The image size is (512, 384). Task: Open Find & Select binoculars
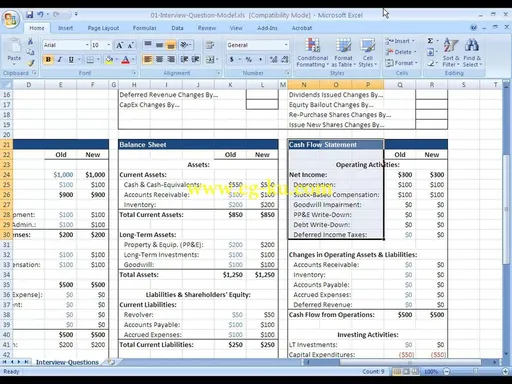tap(472, 53)
